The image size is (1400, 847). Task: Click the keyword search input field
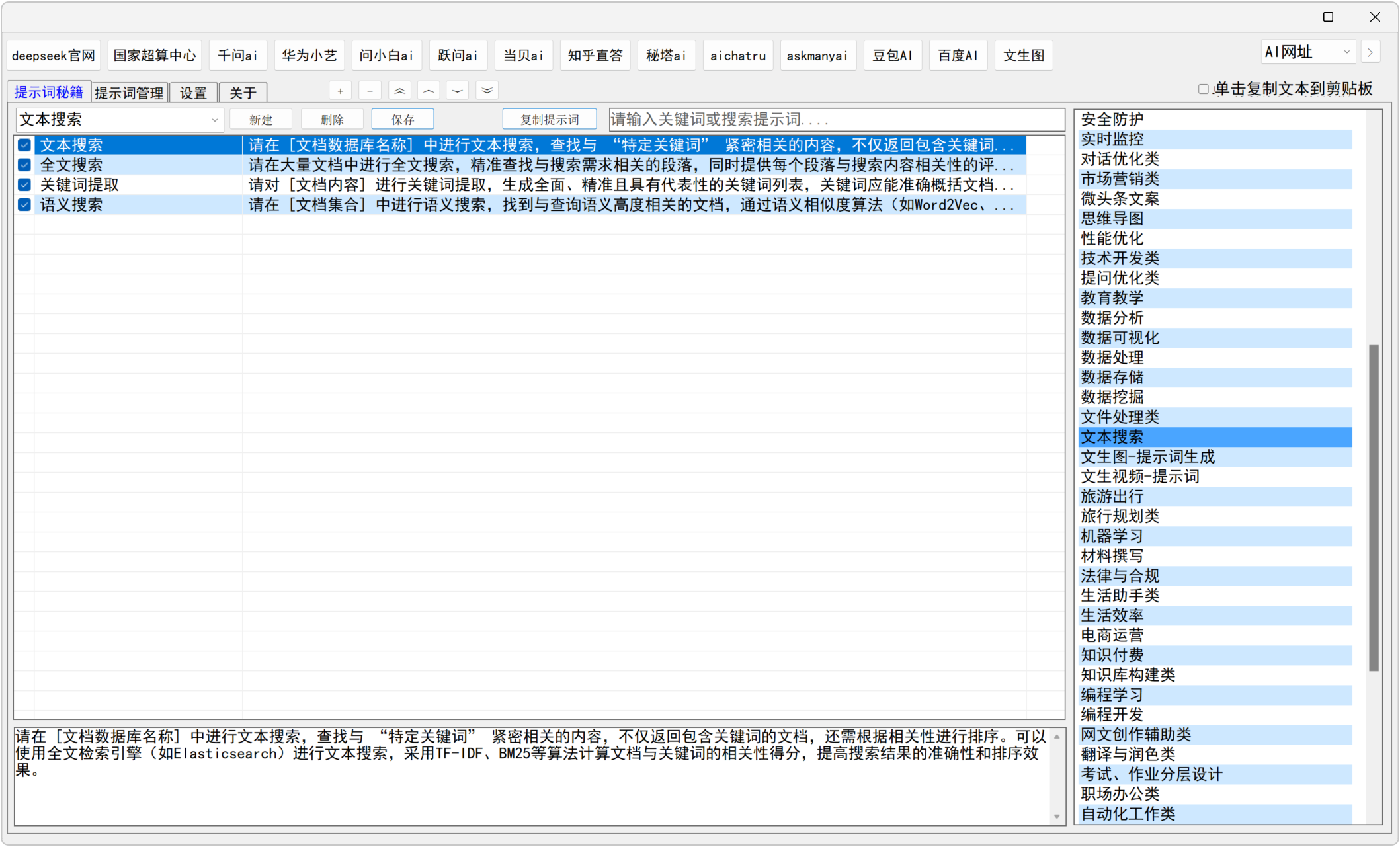click(x=837, y=120)
